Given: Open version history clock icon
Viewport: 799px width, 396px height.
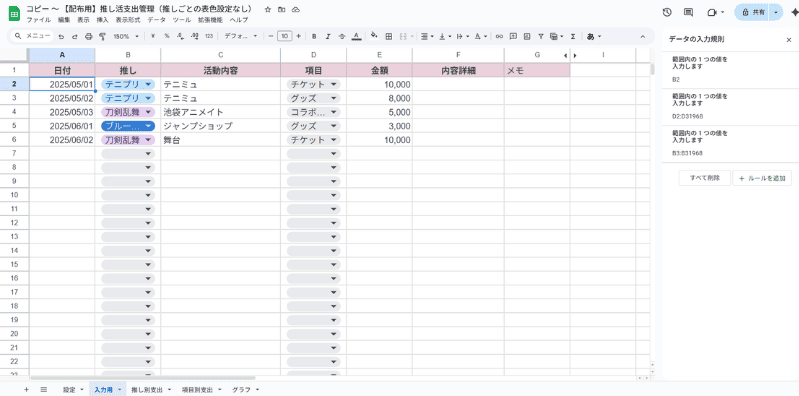Looking at the screenshot, I should [x=667, y=12].
